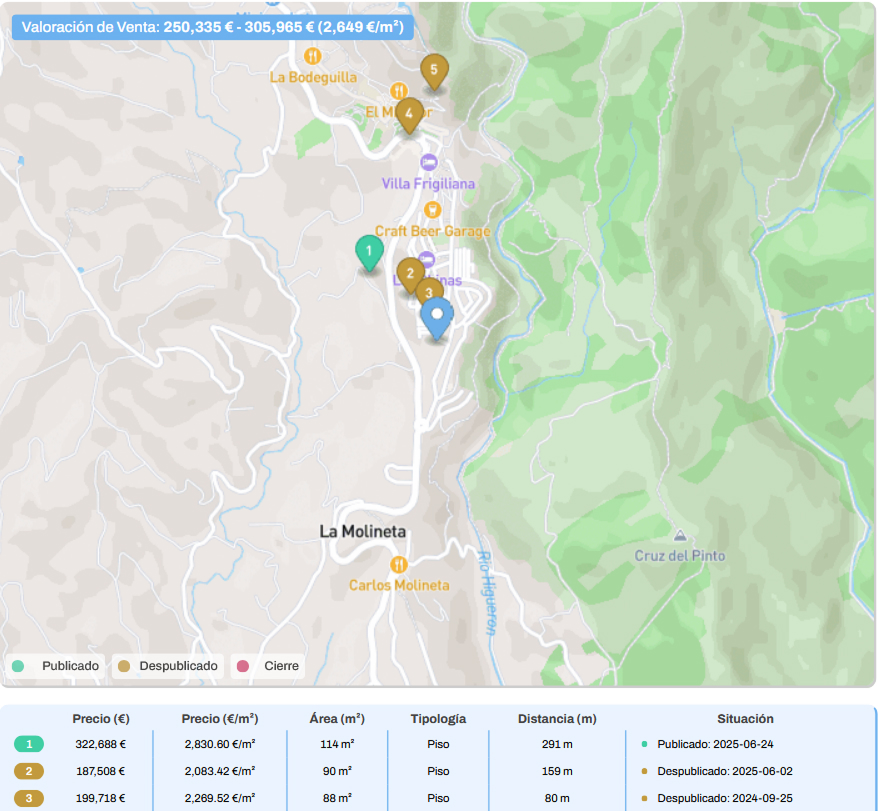Image resolution: width=878 pixels, height=811 pixels.
Task: Sort by Distancia (m) column header
Action: pos(557,719)
